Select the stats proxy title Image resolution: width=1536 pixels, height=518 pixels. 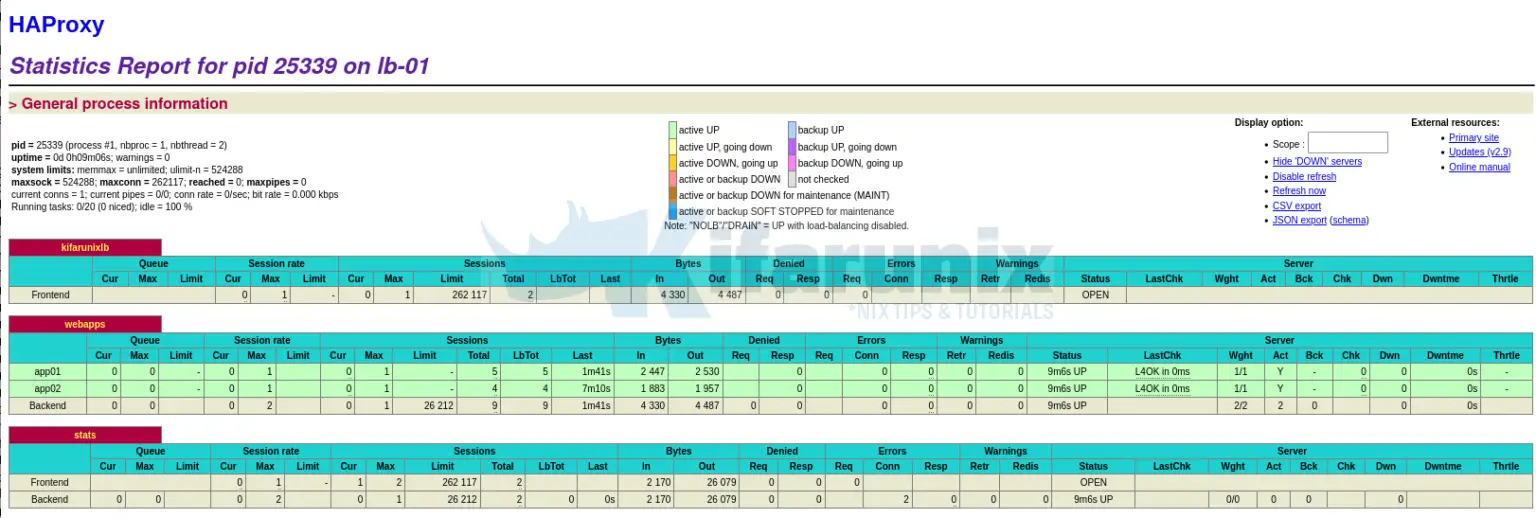pos(85,435)
